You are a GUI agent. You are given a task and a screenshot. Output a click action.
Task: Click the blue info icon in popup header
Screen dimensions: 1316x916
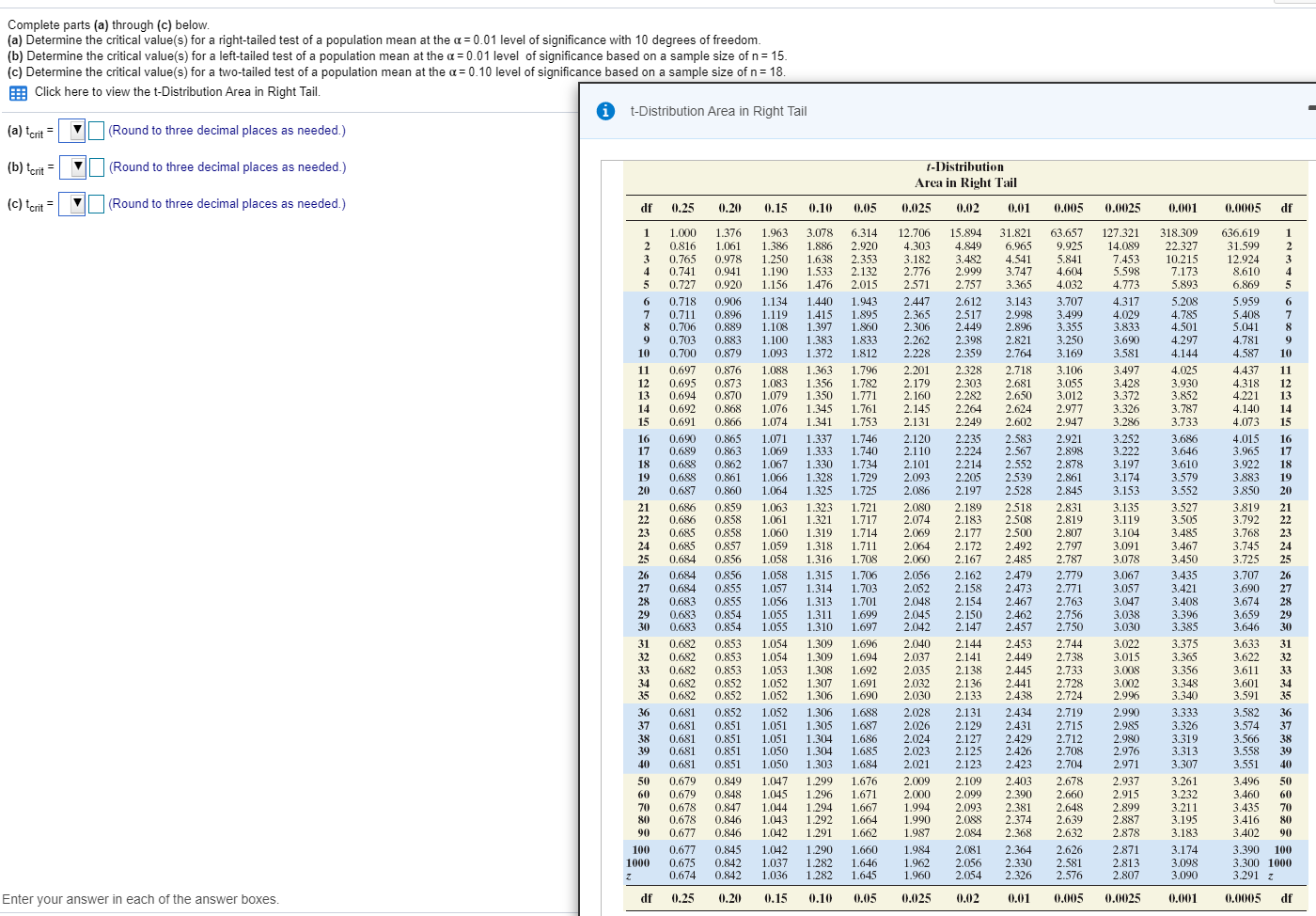tap(606, 111)
